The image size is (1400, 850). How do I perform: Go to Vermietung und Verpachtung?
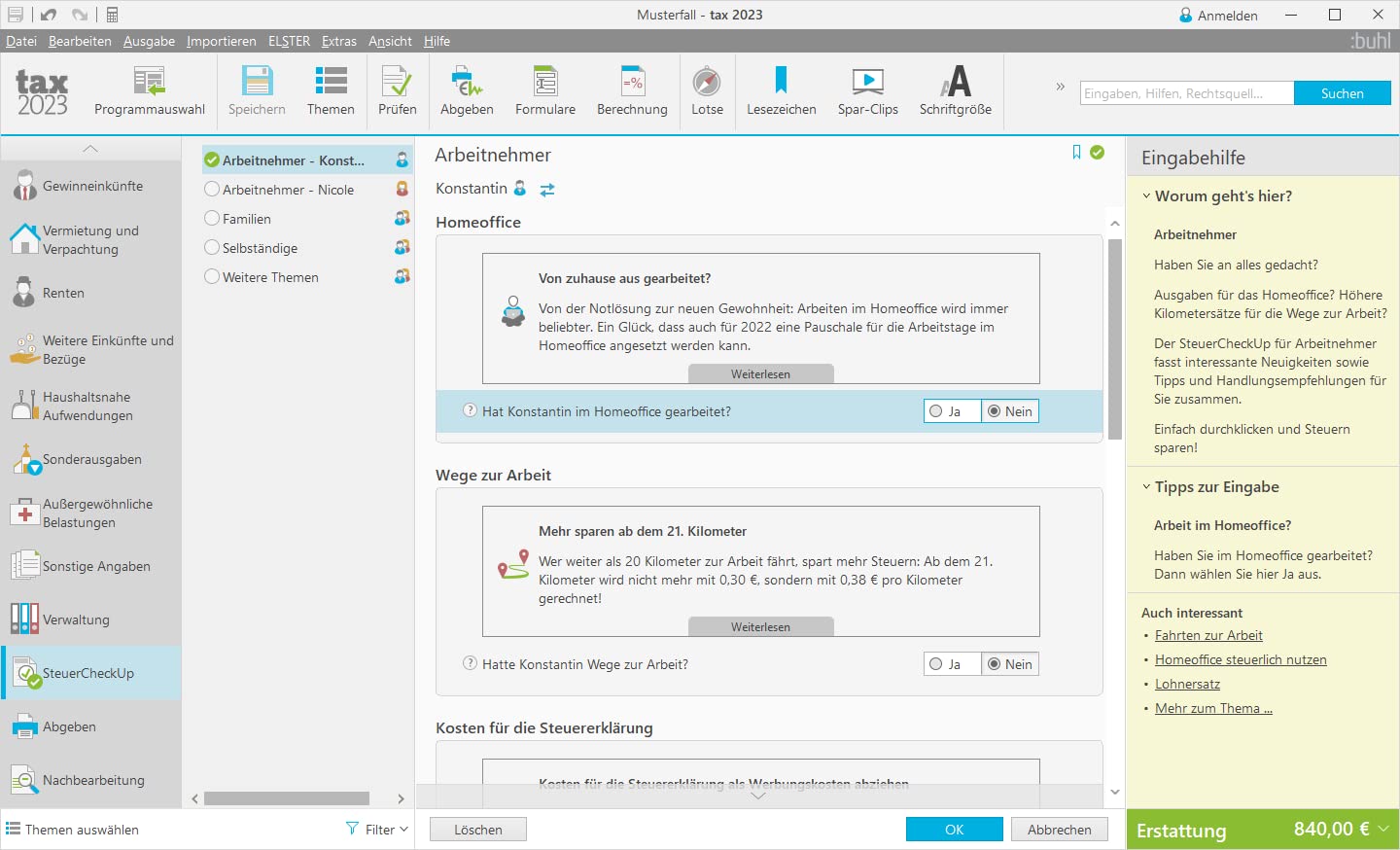pyautogui.click(x=90, y=239)
